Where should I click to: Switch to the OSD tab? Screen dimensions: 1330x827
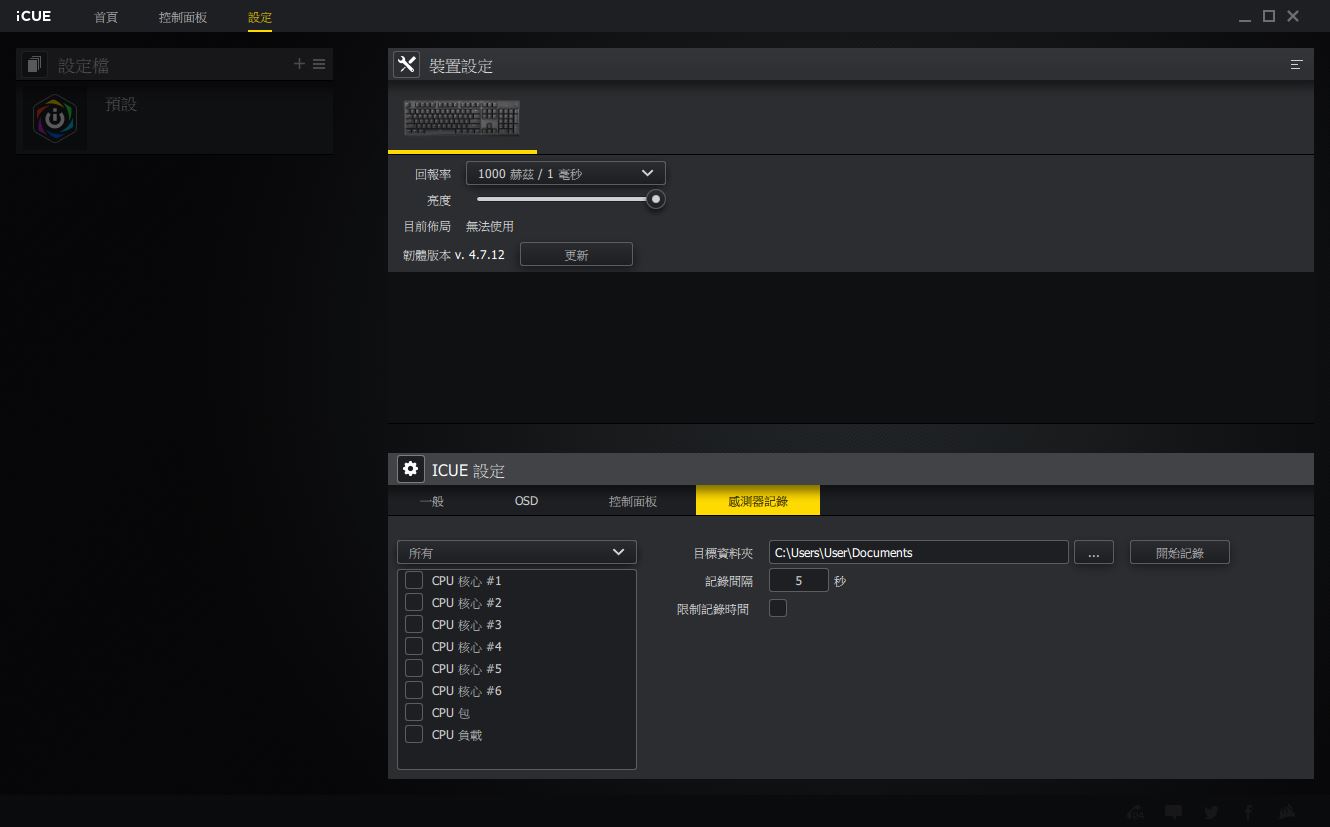(x=526, y=501)
